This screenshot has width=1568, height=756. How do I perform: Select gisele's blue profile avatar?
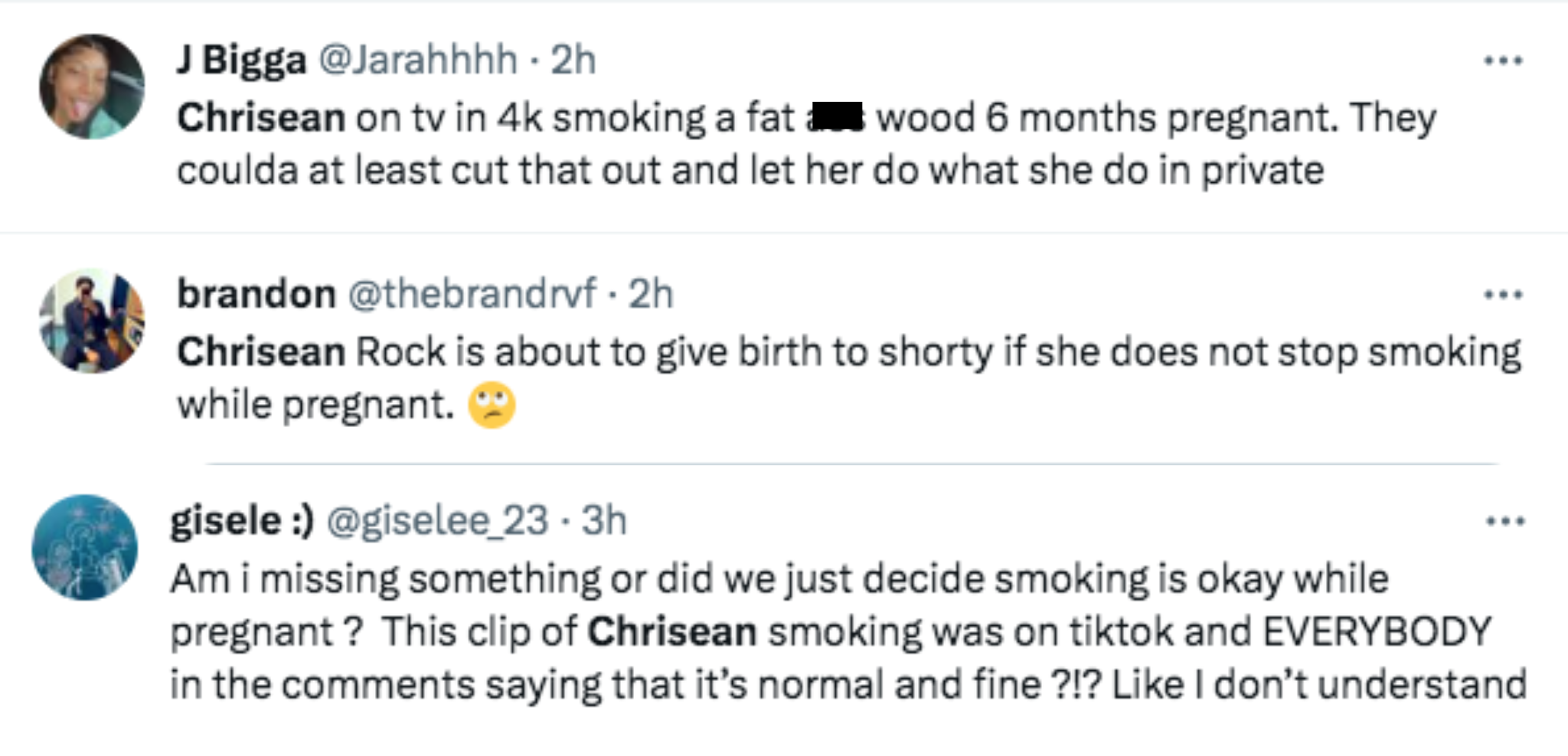(x=85, y=547)
